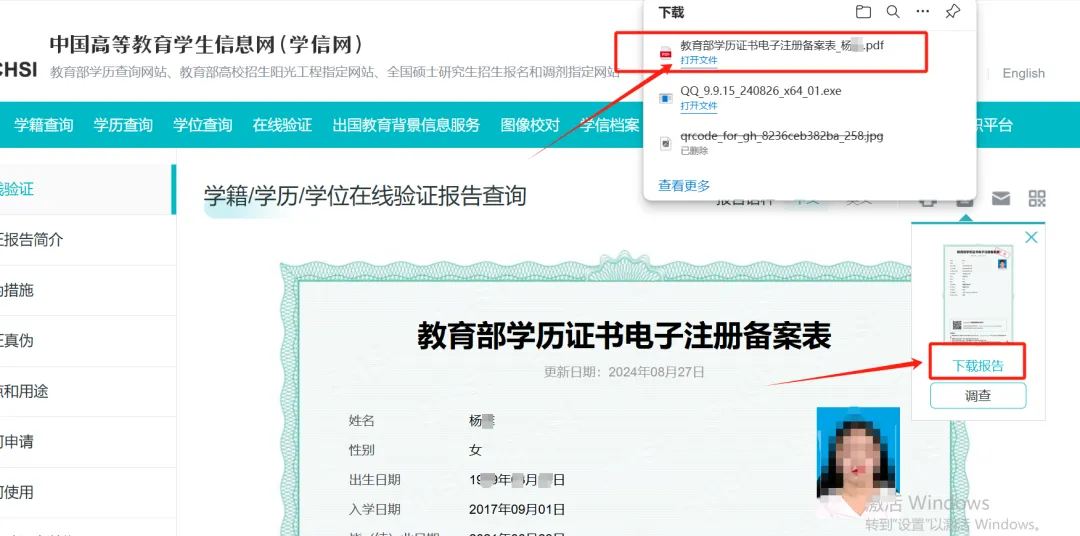Open file link under the PDF download
The height and width of the screenshot is (536, 1080).
click(x=699, y=61)
